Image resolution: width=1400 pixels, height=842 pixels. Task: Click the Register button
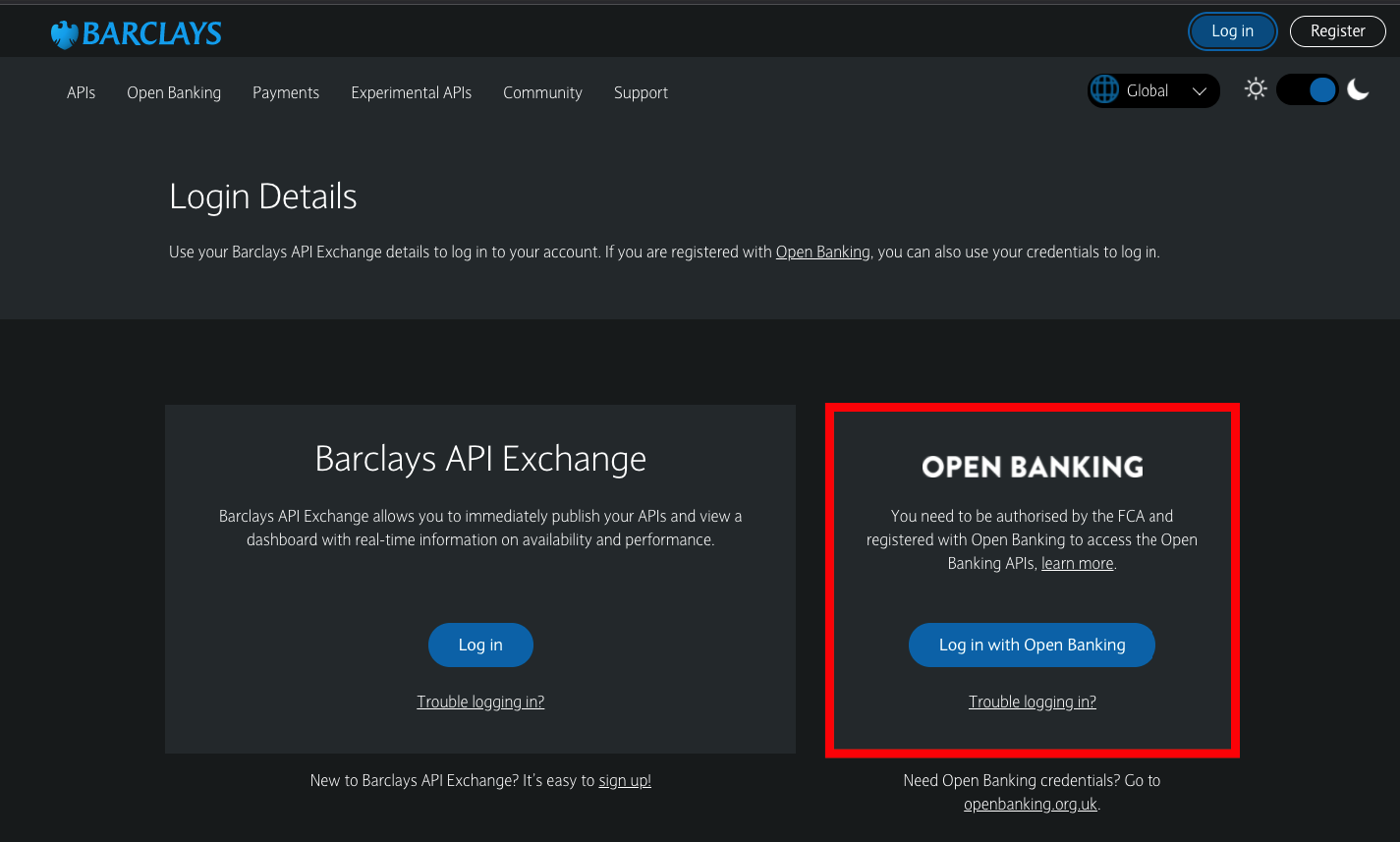(x=1338, y=31)
